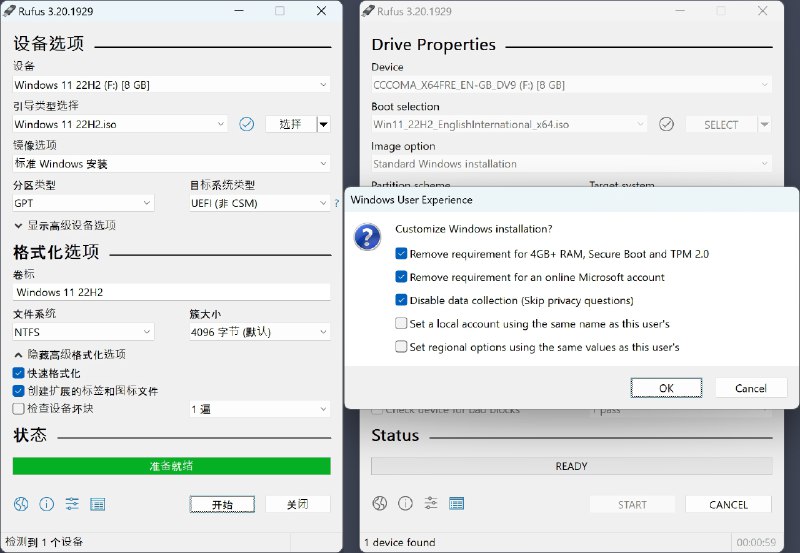800x553 pixels.
Task: Uncheck Remove requirement for 4GB+ RAM, Secure Boot
Action: pos(401,254)
